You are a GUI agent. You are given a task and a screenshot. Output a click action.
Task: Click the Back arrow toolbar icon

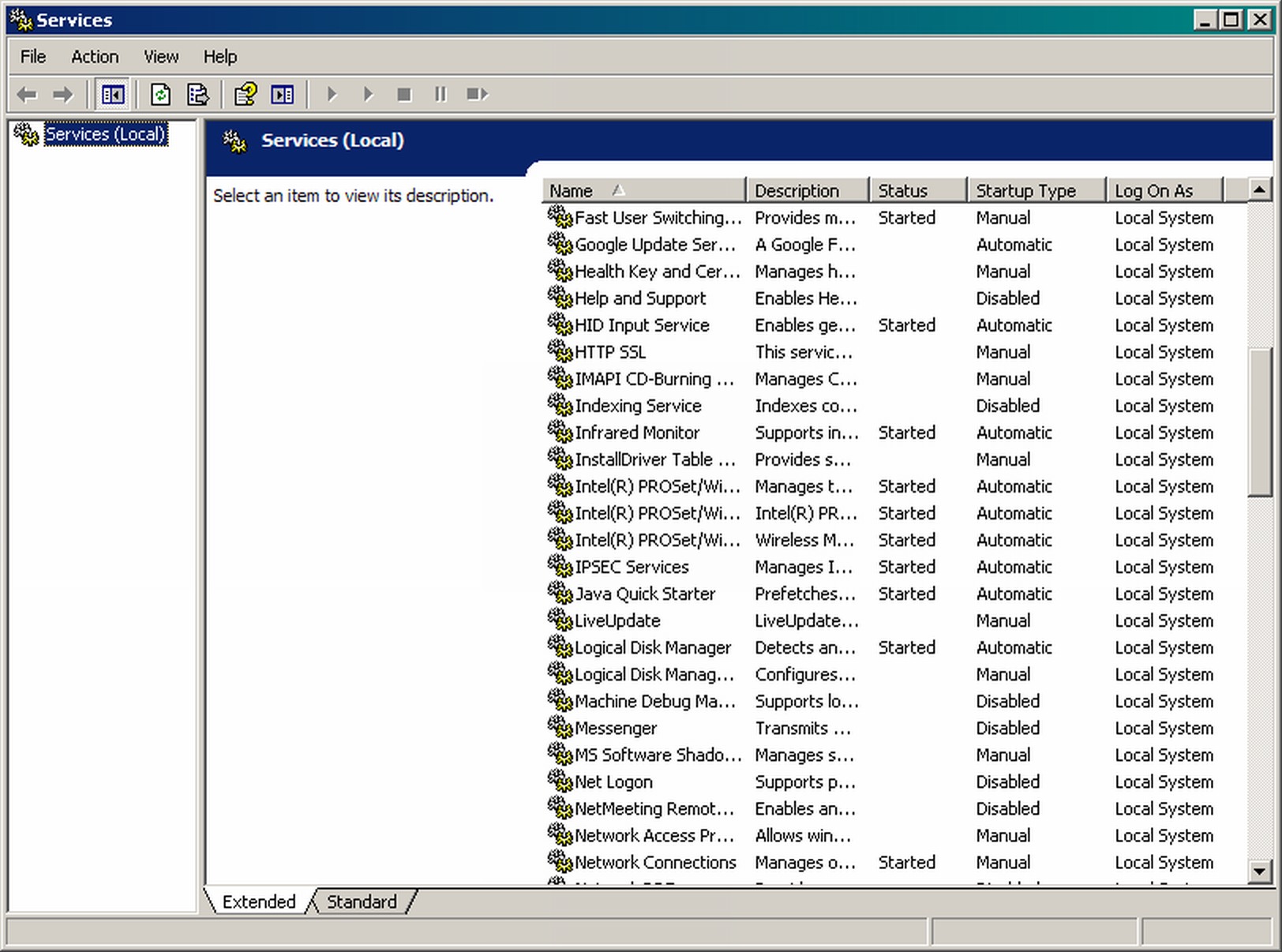27,95
